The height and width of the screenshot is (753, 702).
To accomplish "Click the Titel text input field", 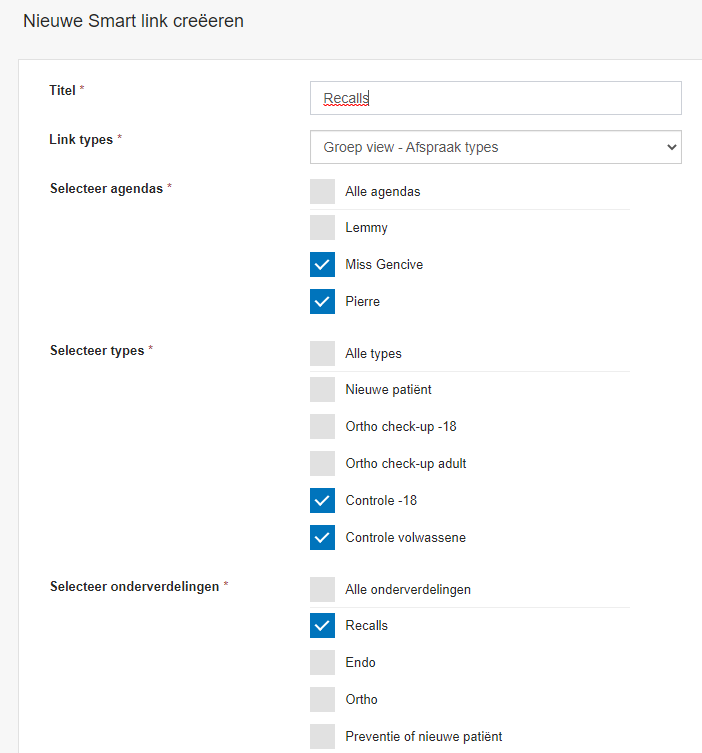I will pyautogui.click(x=495, y=98).
